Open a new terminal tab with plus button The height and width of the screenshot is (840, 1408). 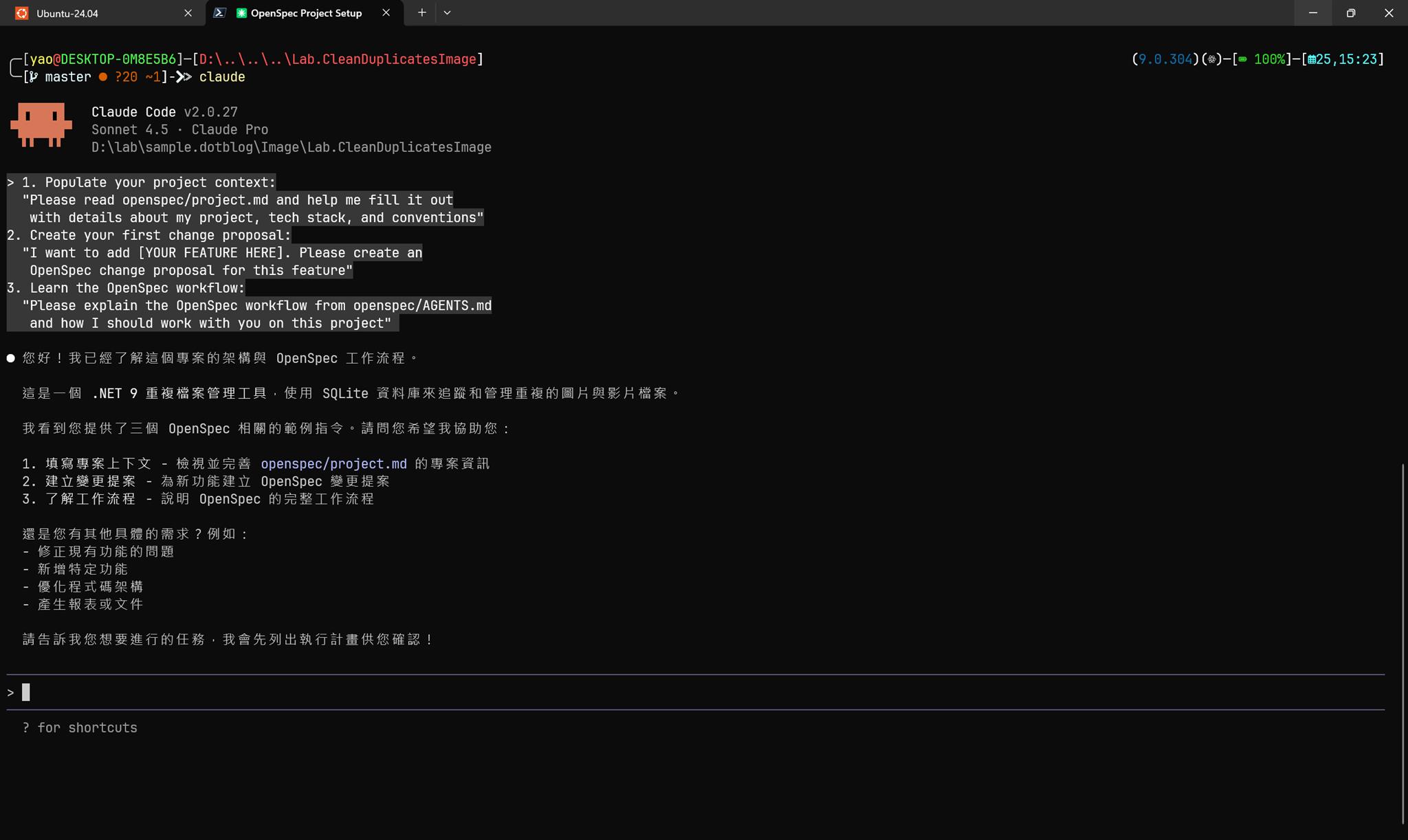click(x=421, y=12)
